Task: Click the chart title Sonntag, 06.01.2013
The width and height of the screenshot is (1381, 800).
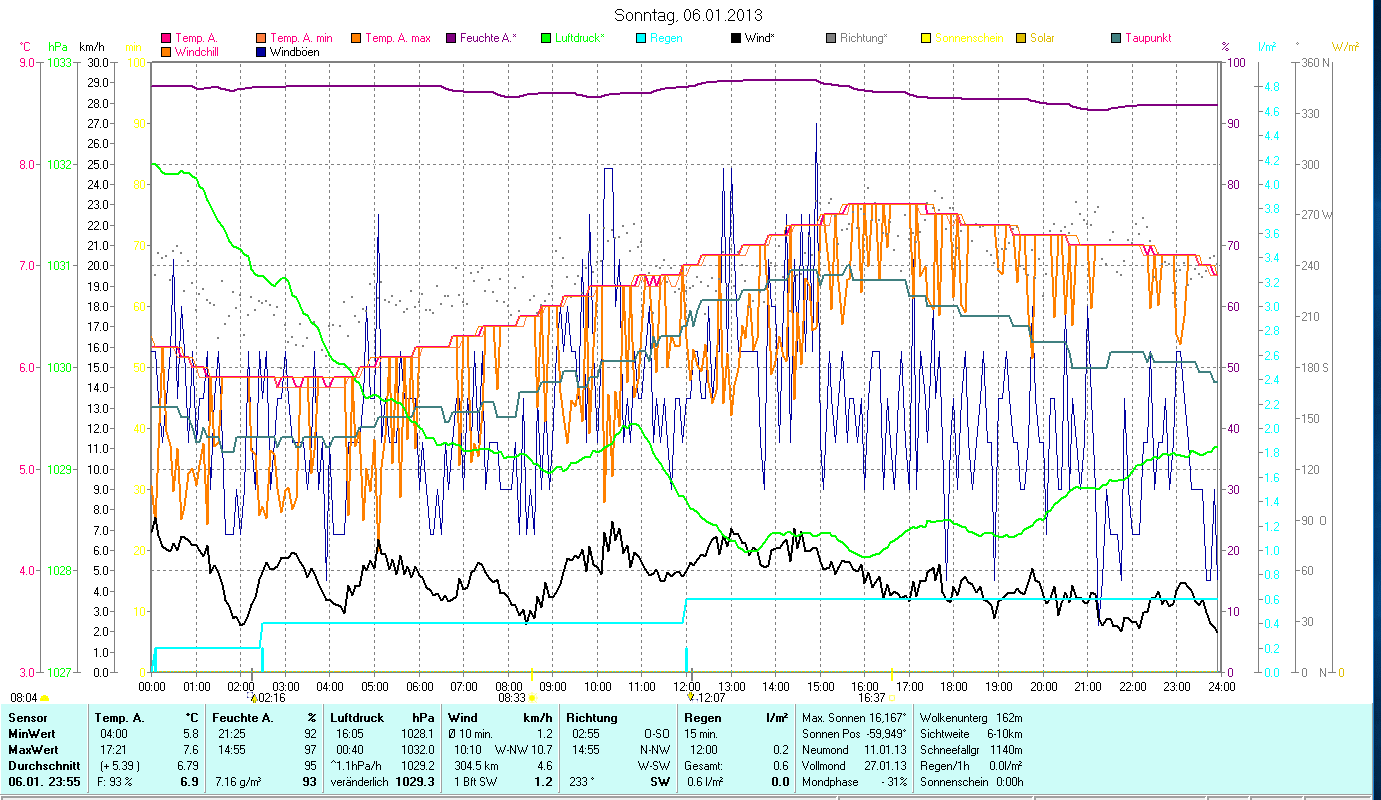Action: [x=688, y=15]
